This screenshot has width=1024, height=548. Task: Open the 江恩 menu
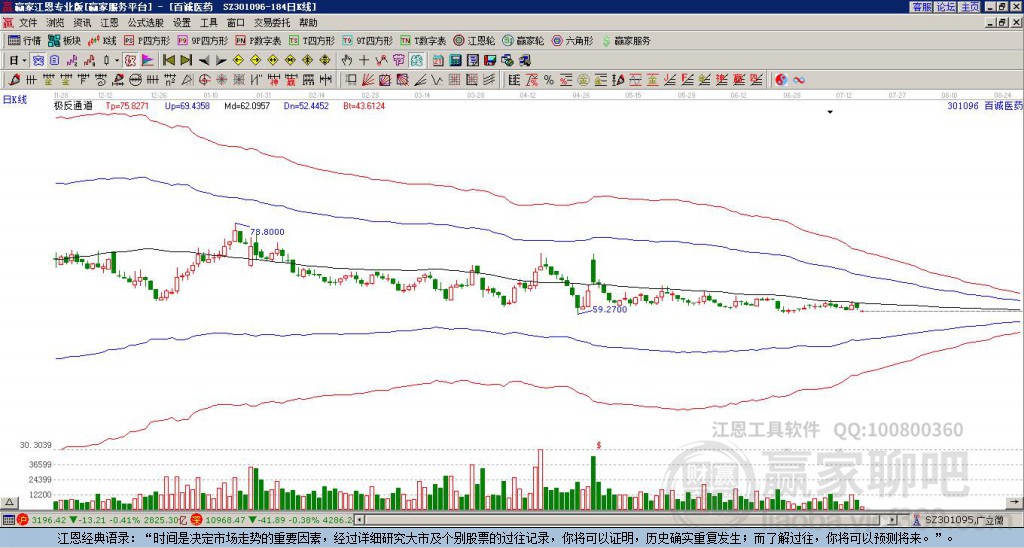(x=109, y=23)
